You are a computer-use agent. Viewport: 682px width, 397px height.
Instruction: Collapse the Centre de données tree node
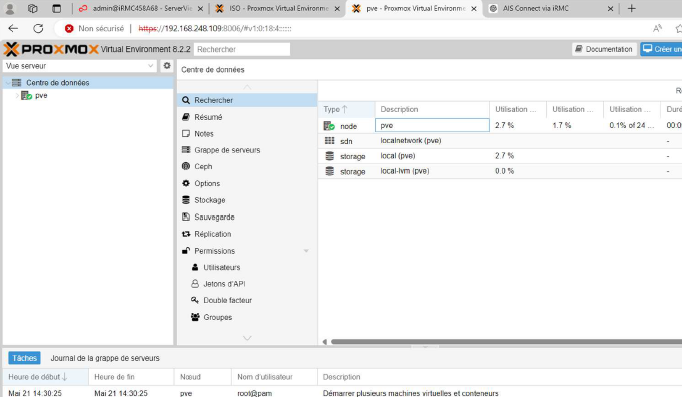coord(7,83)
